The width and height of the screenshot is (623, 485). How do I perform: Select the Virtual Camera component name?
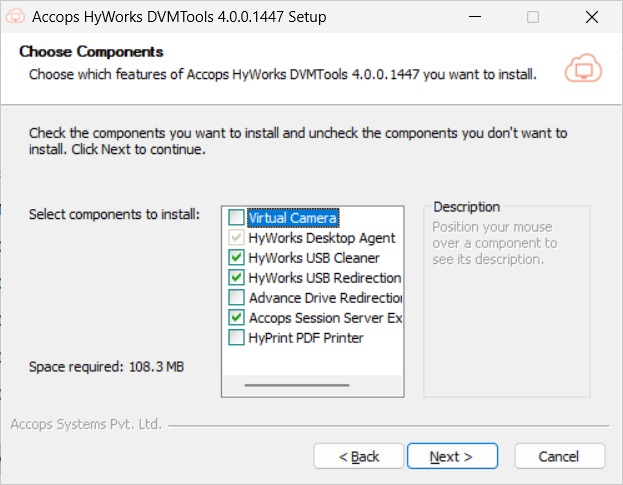pyautogui.click(x=292, y=218)
